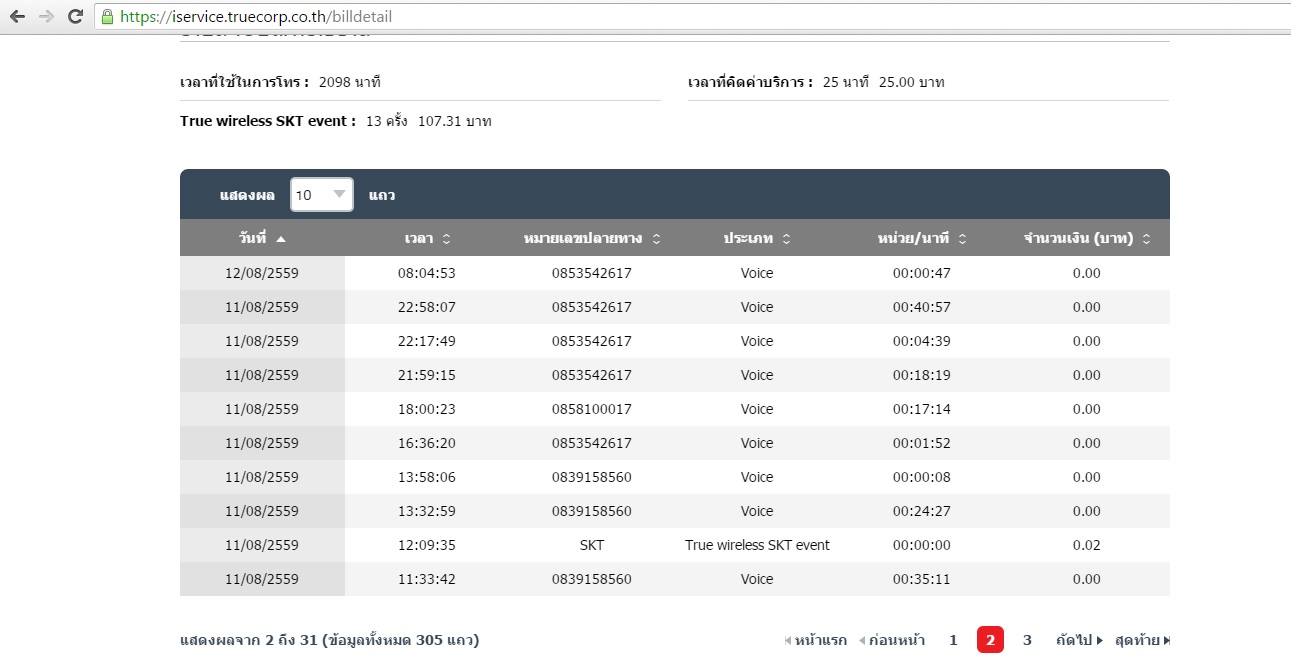Select date cell 12/08/2559

[262, 273]
